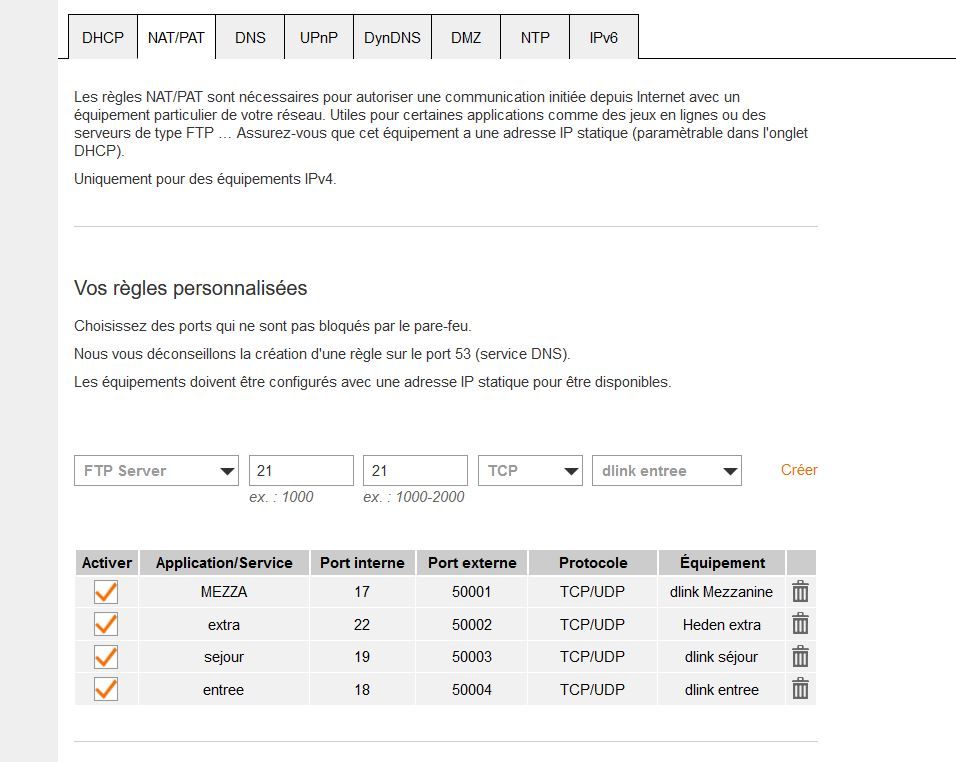Select the DynDNS tab
The image size is (956, 762).
point(392,38)
